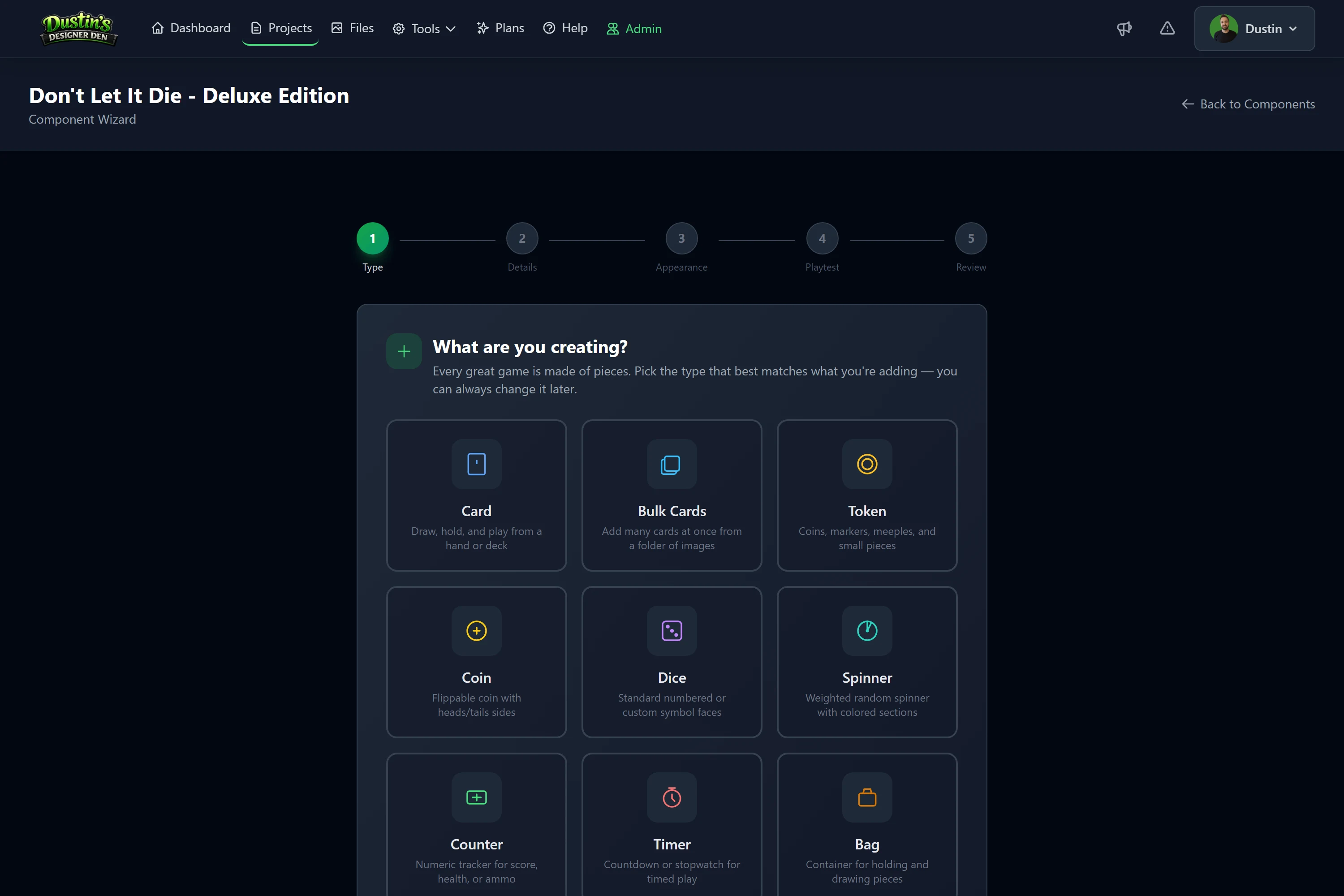Click 'Draw, hold, and play from a hand or deck'
1344x896 pixels.
pos(477,538)
